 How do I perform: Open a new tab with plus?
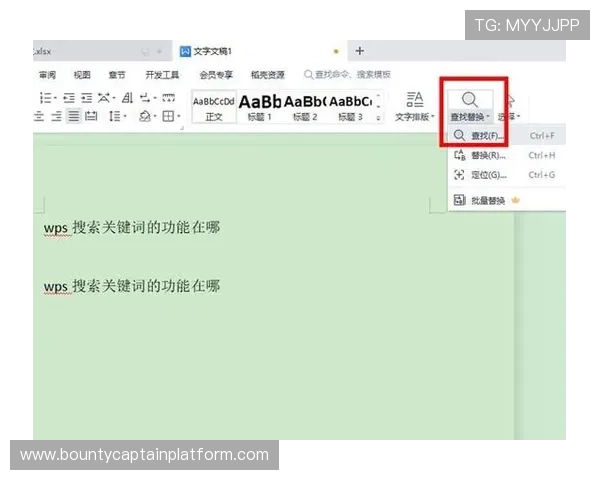tap(360, 51)
